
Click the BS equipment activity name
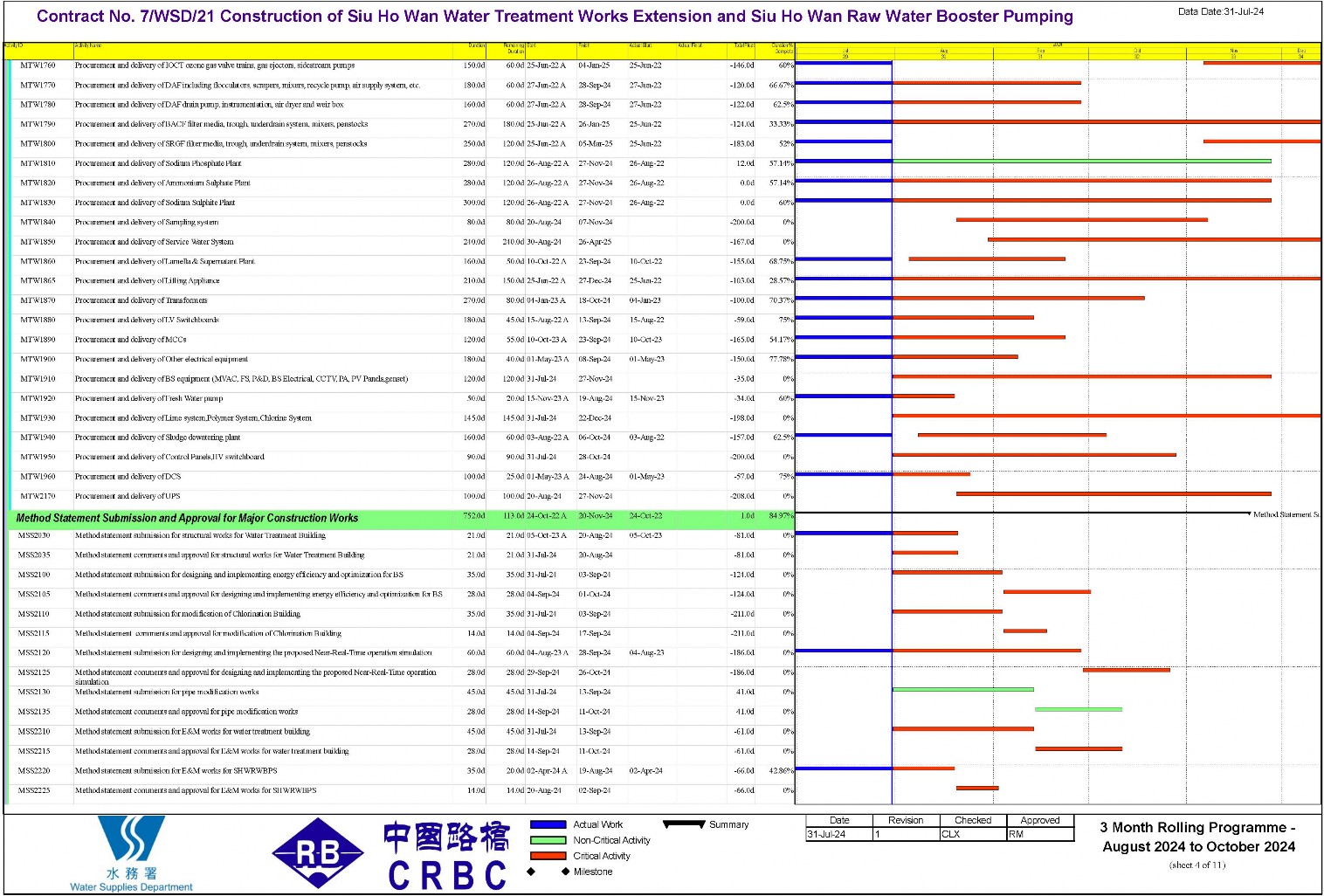point(241,379)
